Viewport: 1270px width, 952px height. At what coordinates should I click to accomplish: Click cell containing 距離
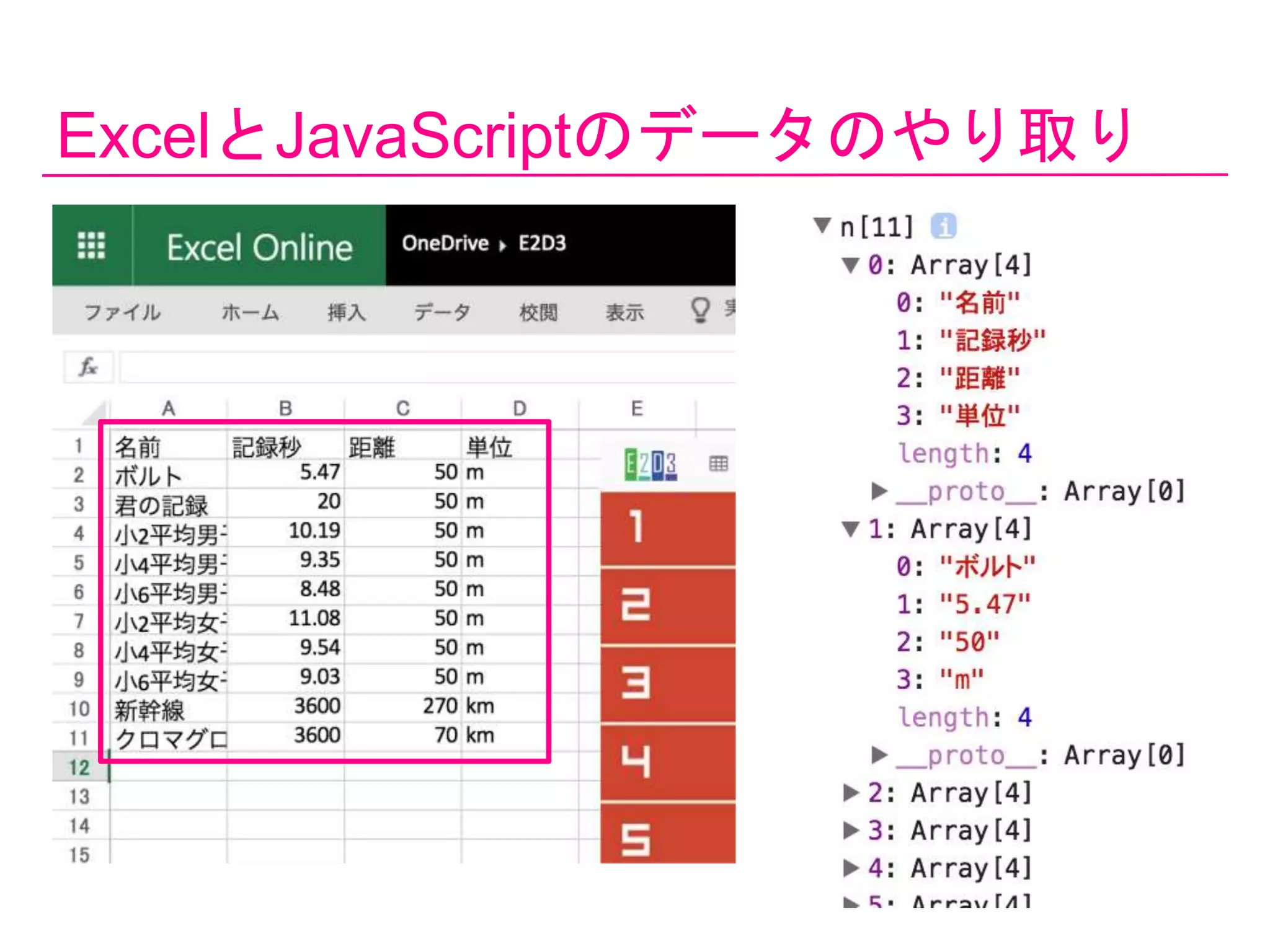(403, 446)
